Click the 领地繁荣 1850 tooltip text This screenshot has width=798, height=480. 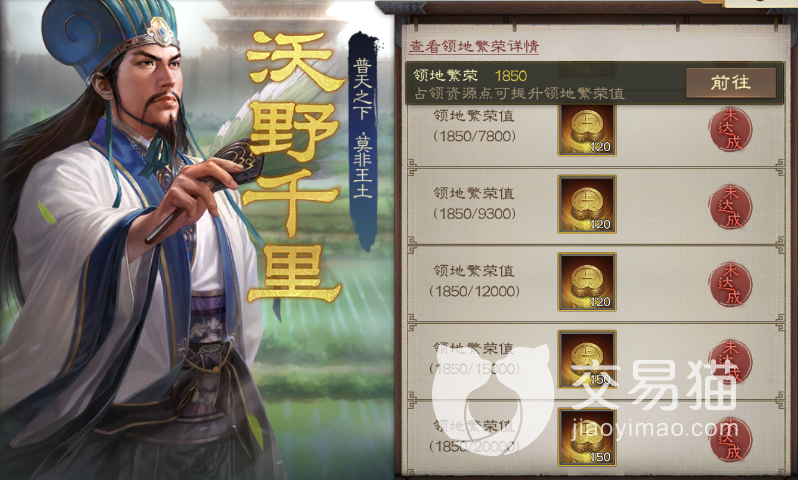click(x=470, y=76)
